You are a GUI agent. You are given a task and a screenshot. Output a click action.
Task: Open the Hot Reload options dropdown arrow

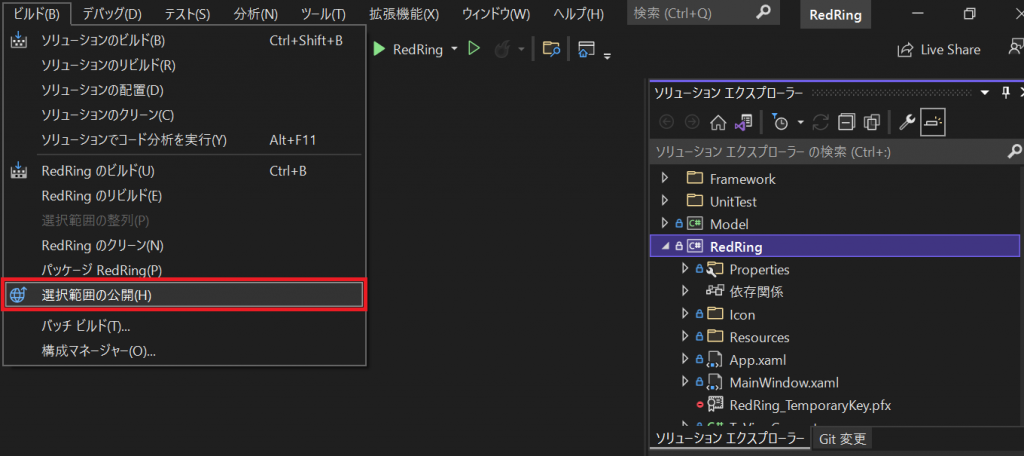(x=521, y=50)
